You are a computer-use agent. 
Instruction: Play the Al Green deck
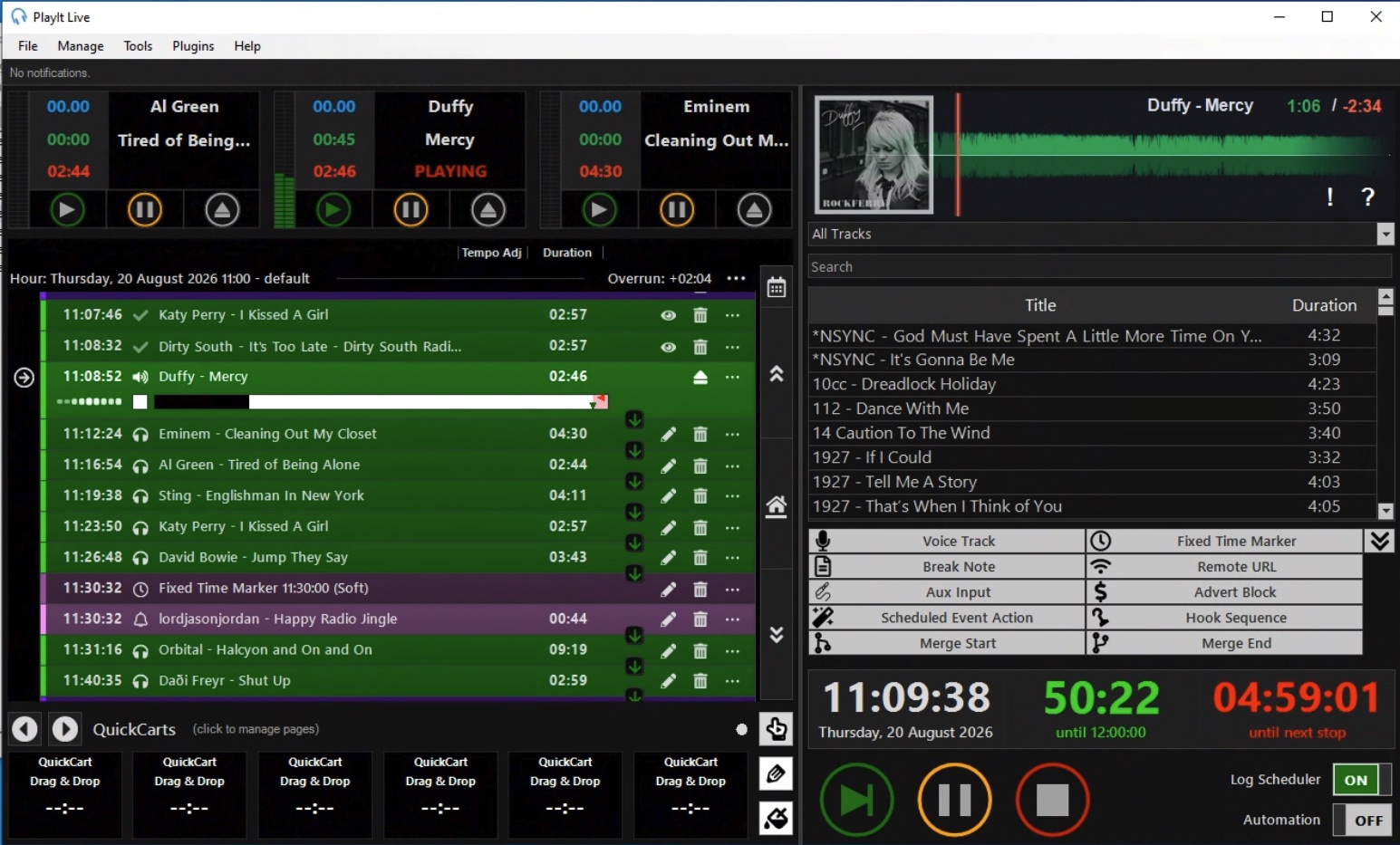coord(66,210)
